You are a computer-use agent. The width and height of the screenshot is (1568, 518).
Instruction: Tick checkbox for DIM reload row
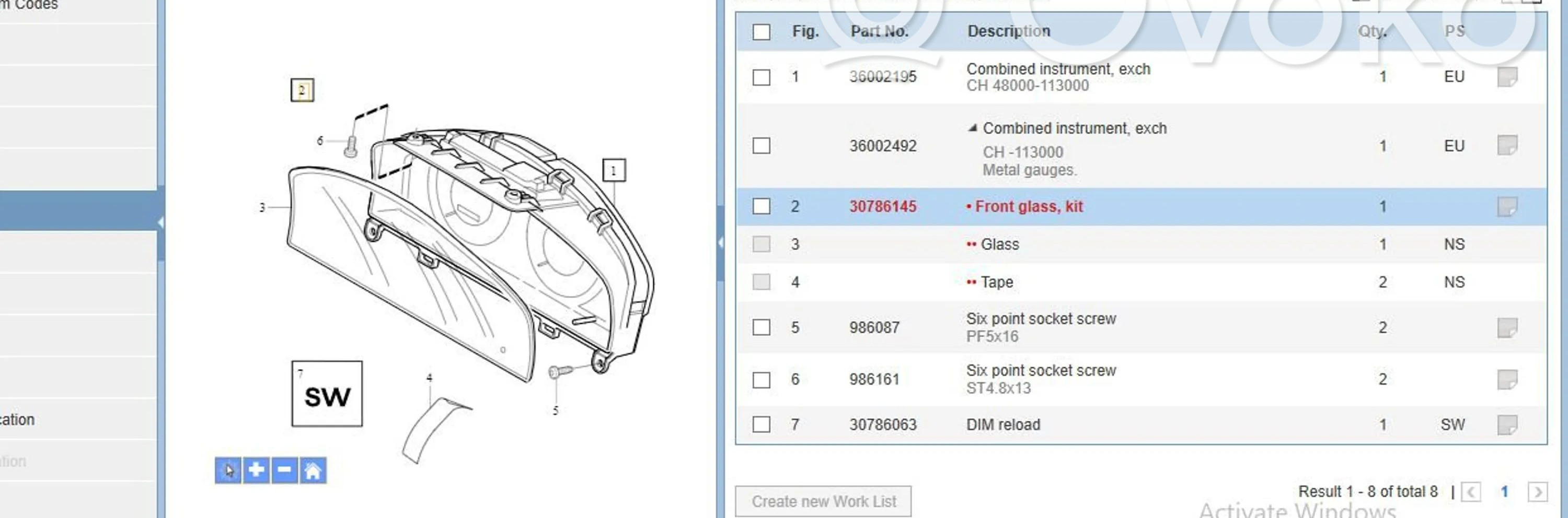pyautogui.click(x=761, y=425)
